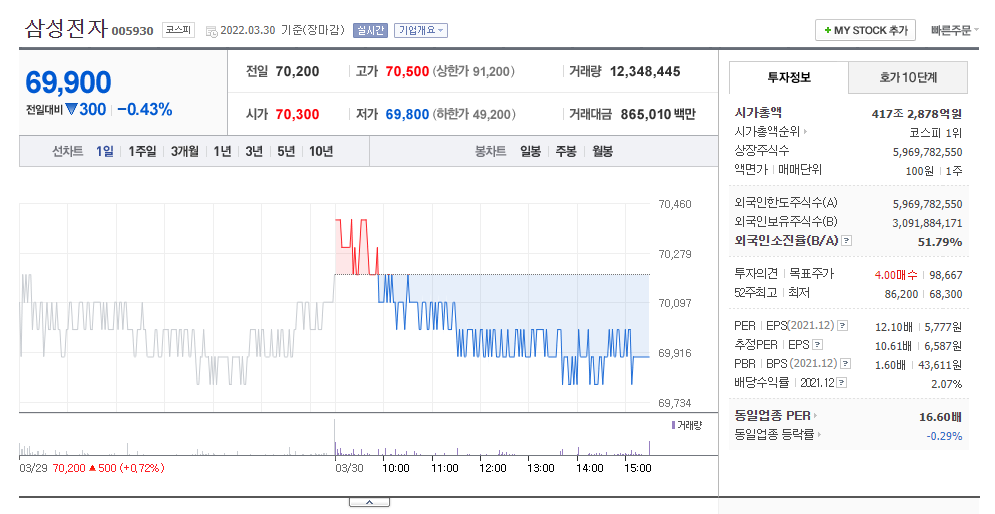The image size is (995, 514).
Task: Click the 저가 value 69,800
Action: click(x=407, y=115)
